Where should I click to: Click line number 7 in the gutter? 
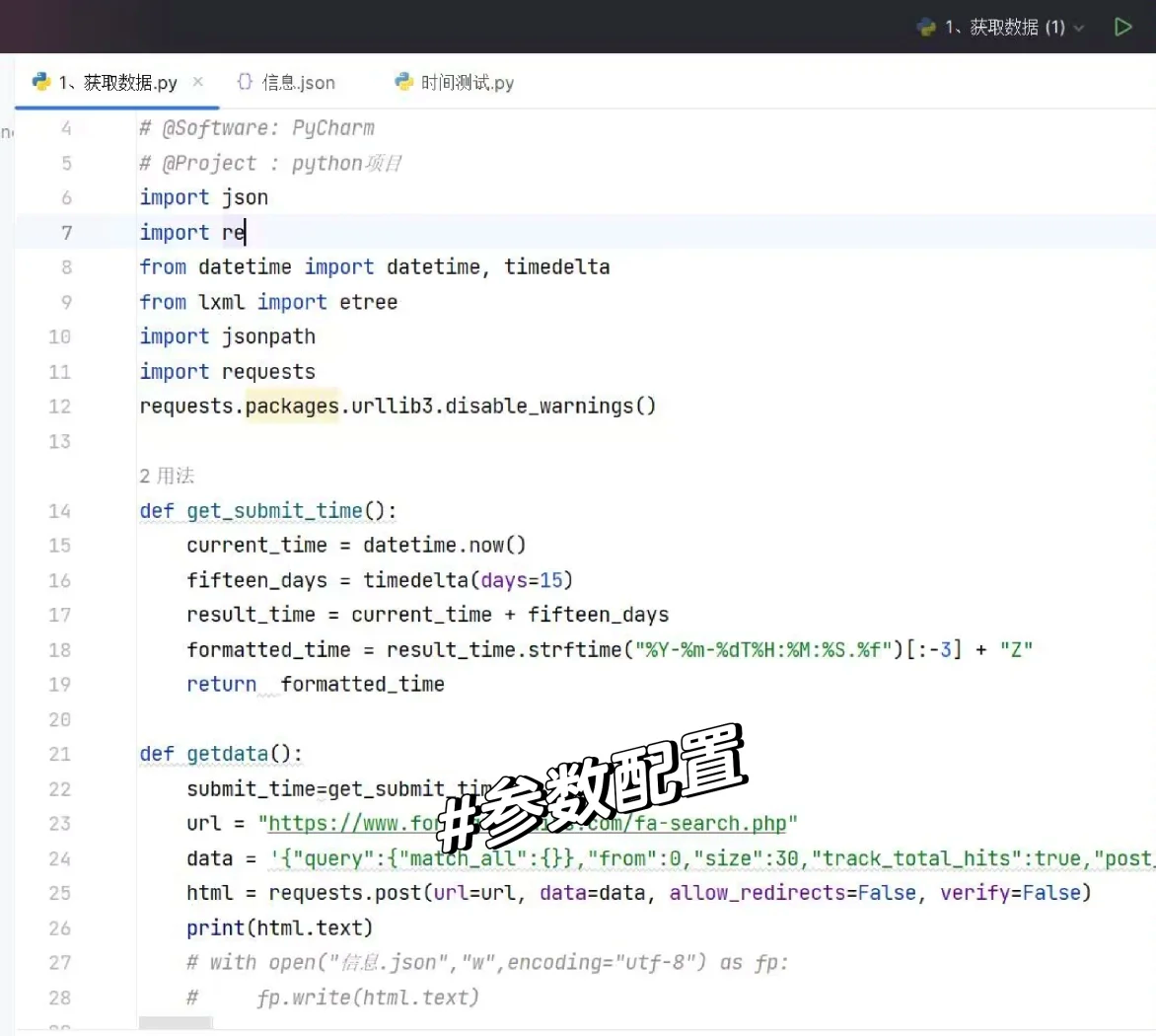(66, 233)
